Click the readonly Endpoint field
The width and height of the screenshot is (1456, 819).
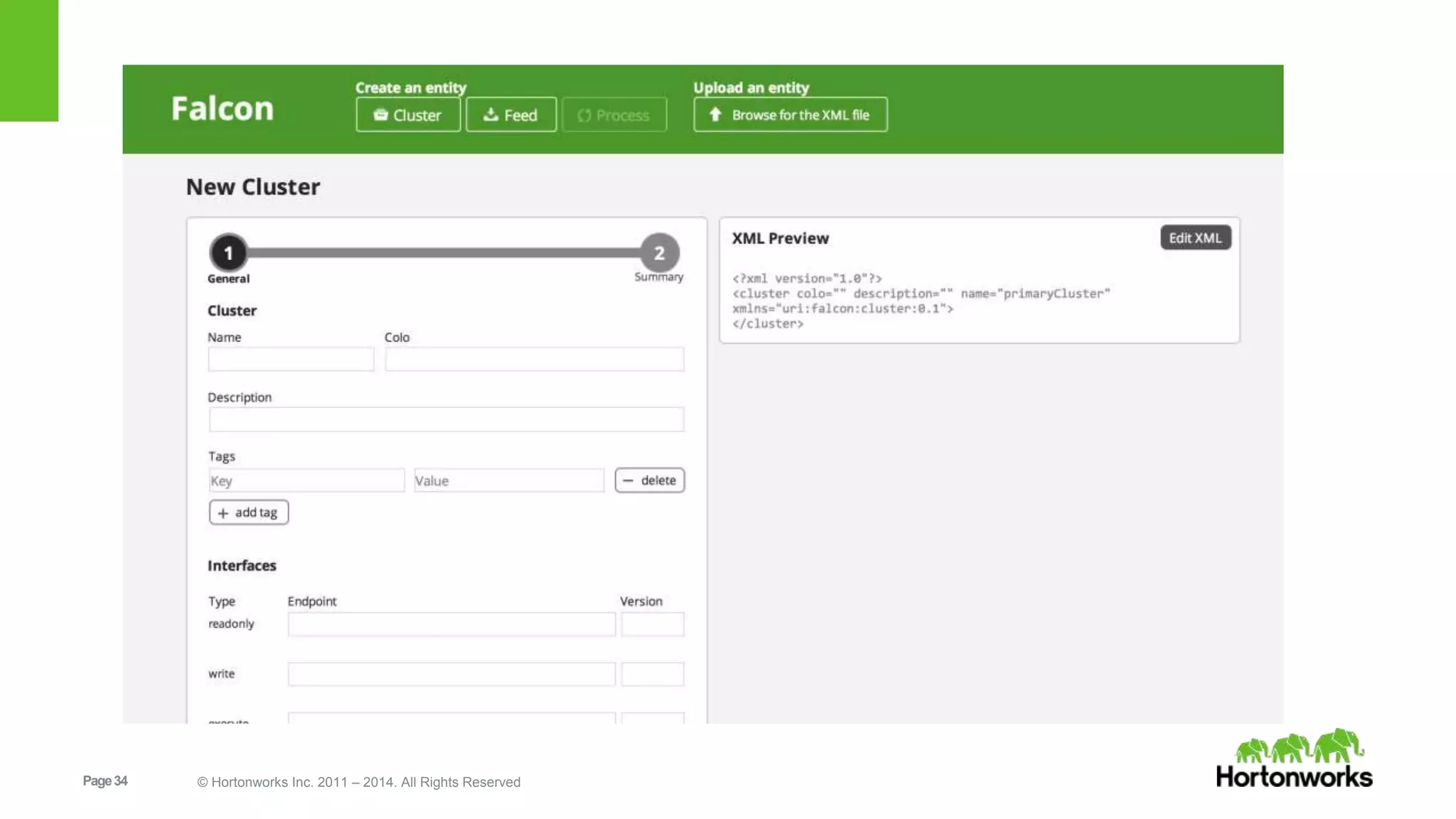point(451,624)
